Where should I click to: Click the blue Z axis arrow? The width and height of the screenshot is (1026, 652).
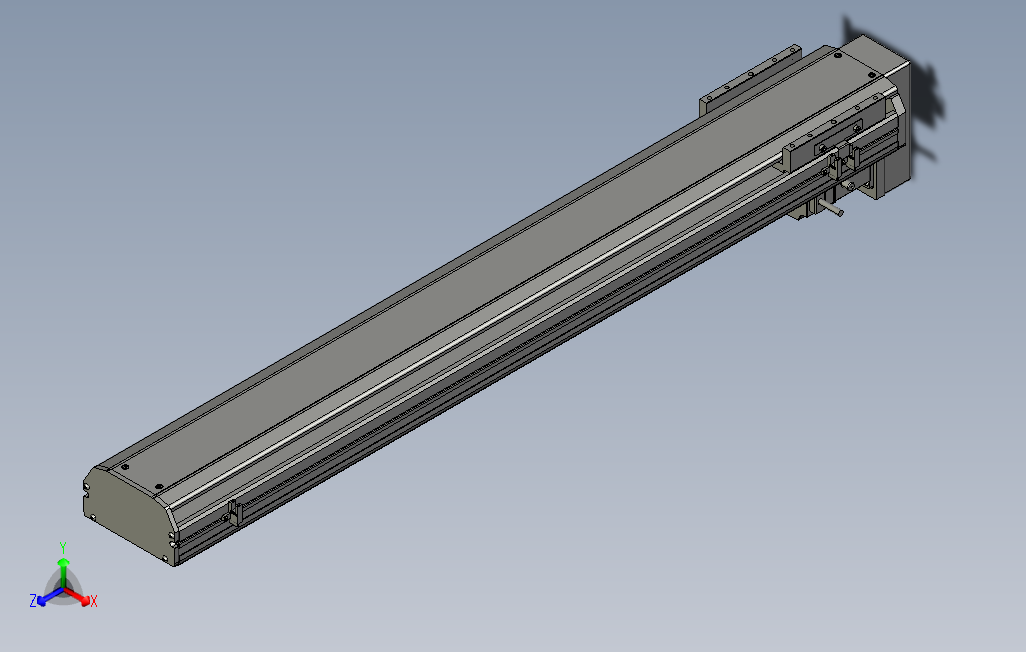[42, 601]
